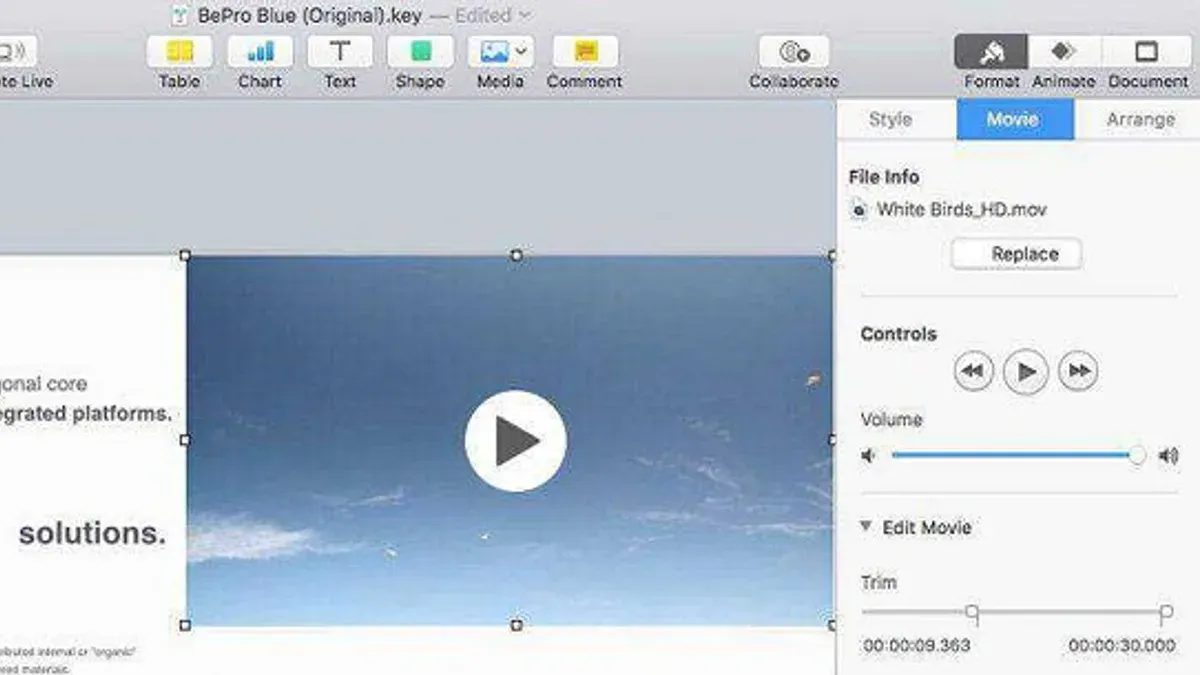Add a Comment
The height and width of the screenshot is (675, 1200).
(x=585, y=52)
